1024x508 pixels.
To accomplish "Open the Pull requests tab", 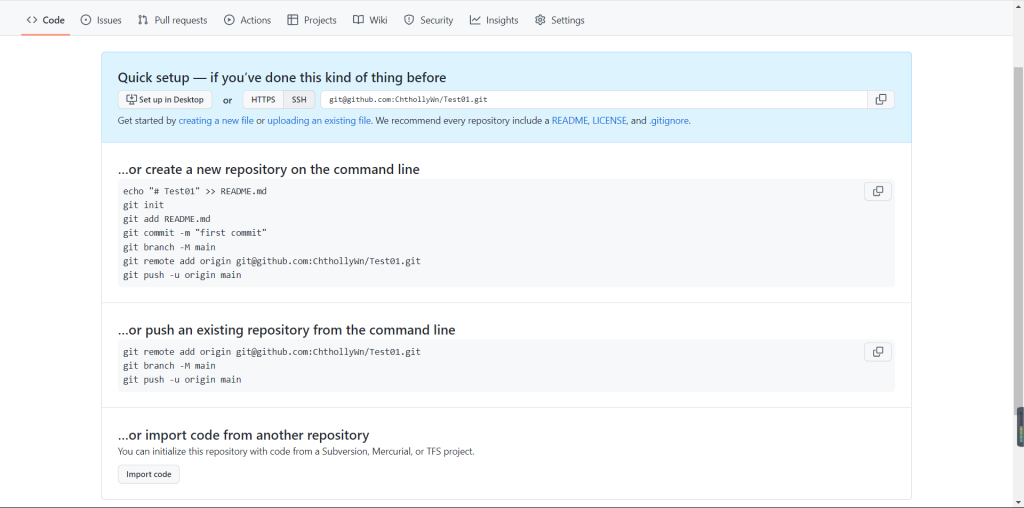I will [173, 20].
